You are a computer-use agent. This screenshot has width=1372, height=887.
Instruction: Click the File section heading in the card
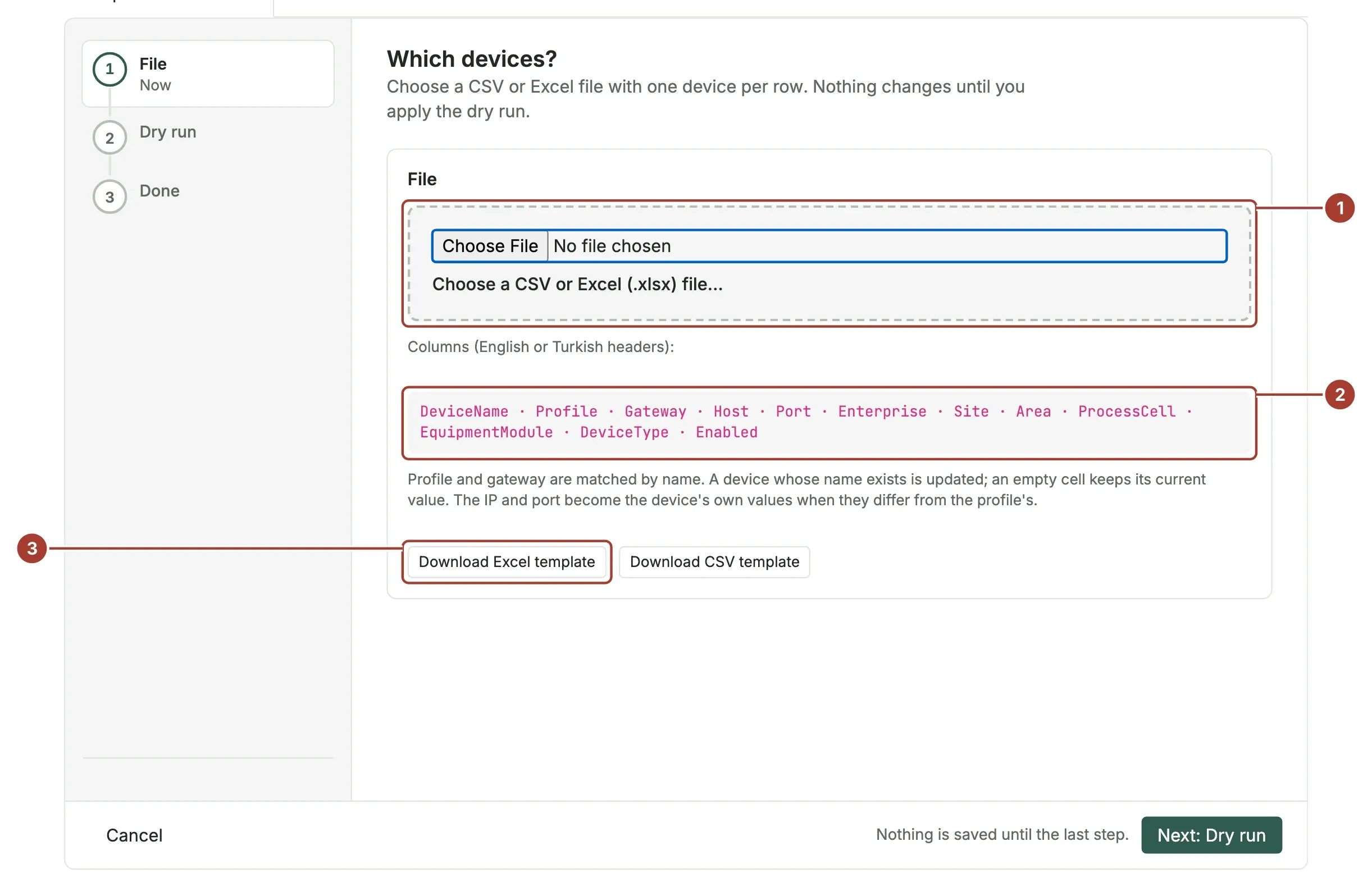[422, 179]
